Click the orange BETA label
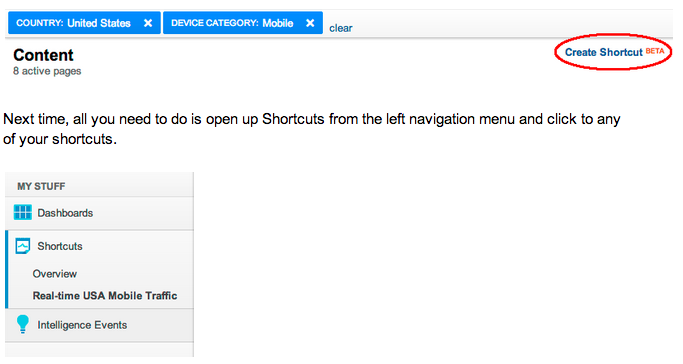This screenshot has height=364, width=683. pyautogui.click(x=655, y=51)
